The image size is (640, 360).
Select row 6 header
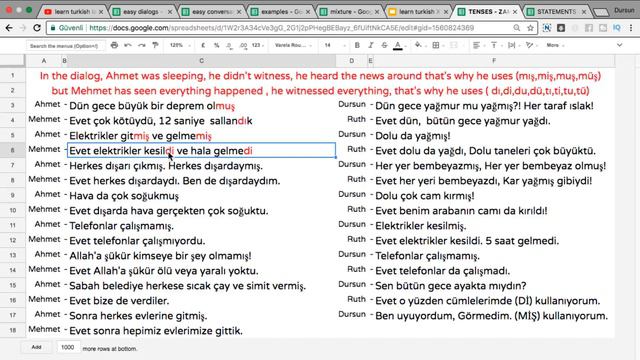(x=13, y=151)
